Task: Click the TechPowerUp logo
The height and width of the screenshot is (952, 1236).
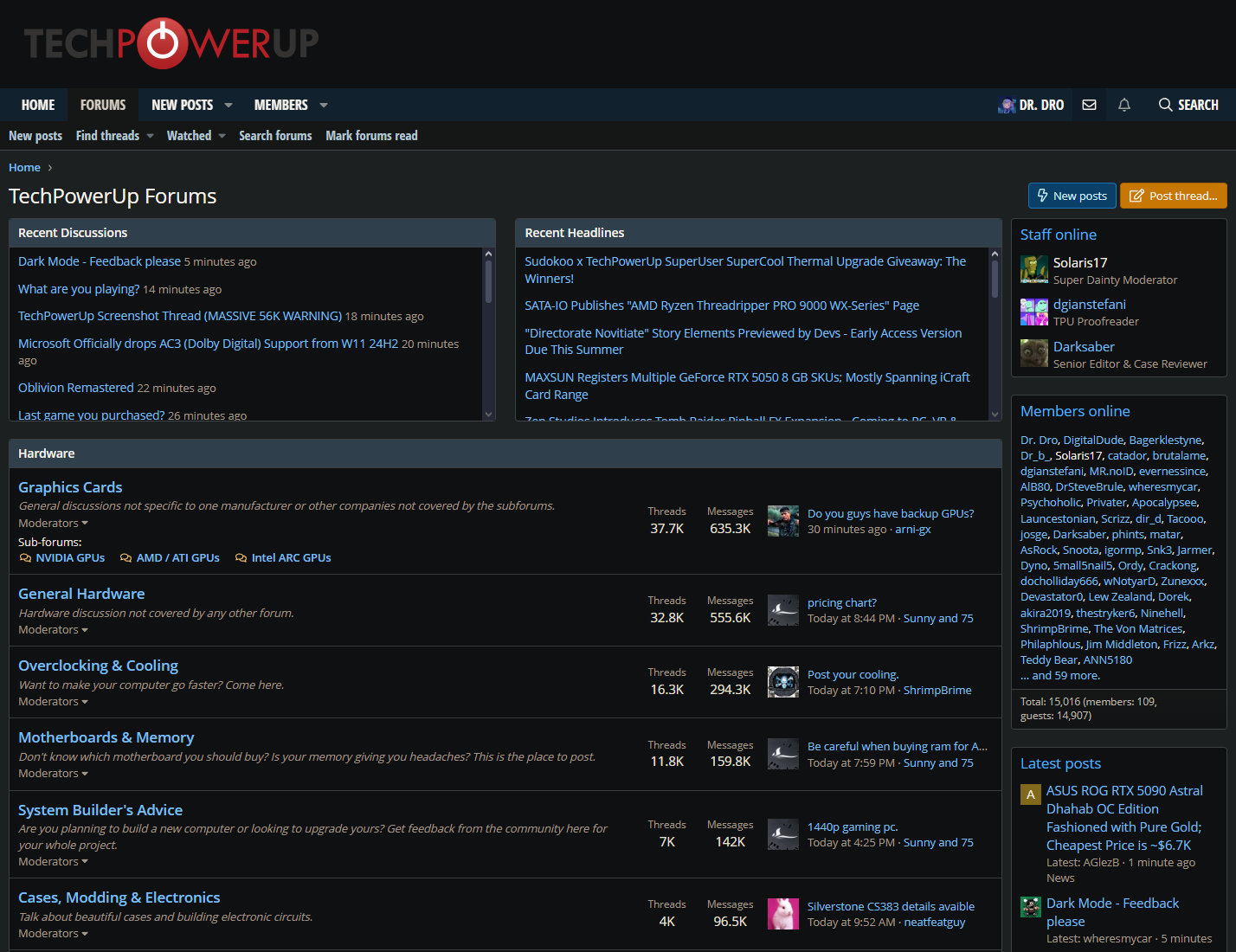Action: pos(171,43)
